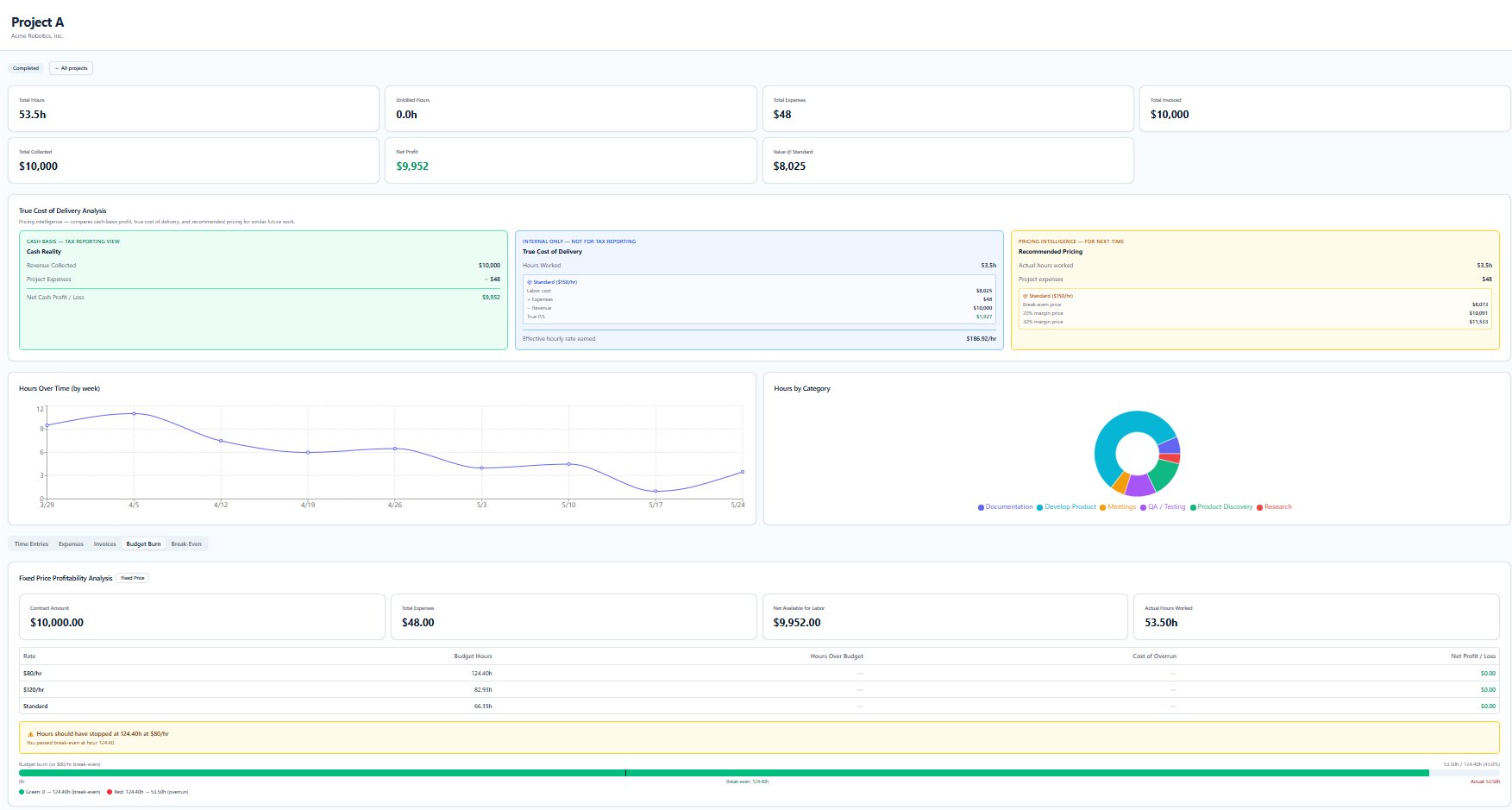
Task: Click the 82.93h budget hours cell
Action: (x=483, y=690)
